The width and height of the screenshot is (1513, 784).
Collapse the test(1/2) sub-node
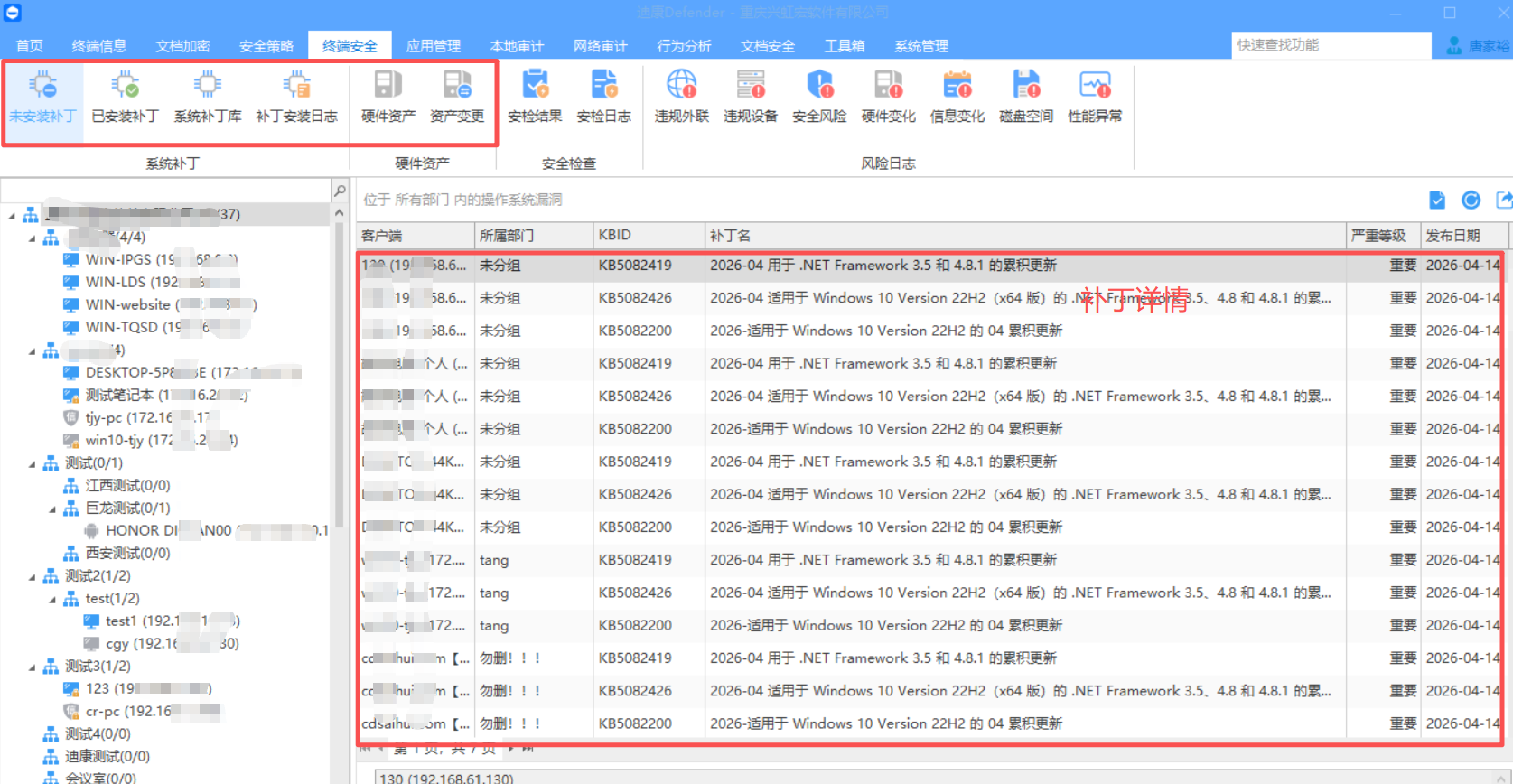pos(52,599)
